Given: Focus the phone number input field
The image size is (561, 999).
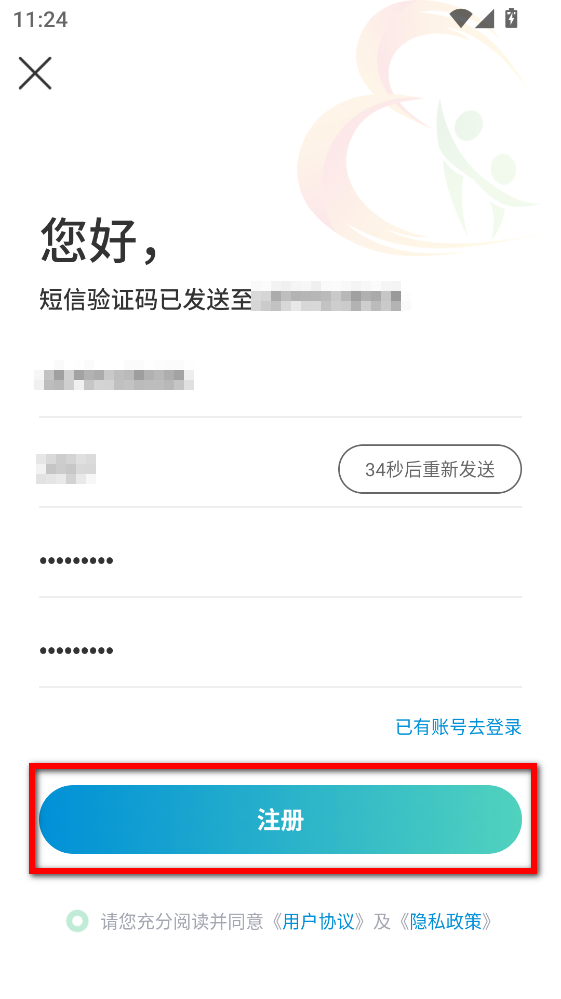Looking at the screenshot, I should tap(280, 380).
